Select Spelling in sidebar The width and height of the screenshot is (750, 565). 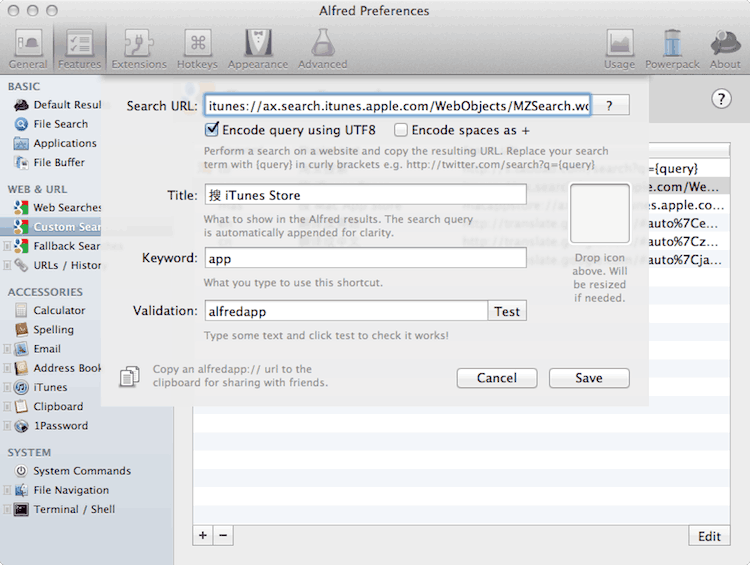(44, 330)
